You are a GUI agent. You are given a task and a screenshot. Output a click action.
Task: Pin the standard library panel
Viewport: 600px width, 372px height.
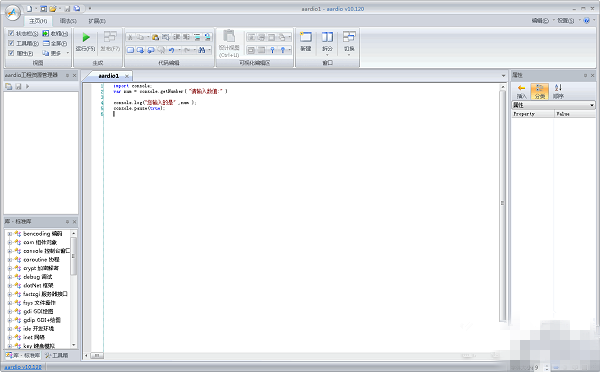[67, 222]
